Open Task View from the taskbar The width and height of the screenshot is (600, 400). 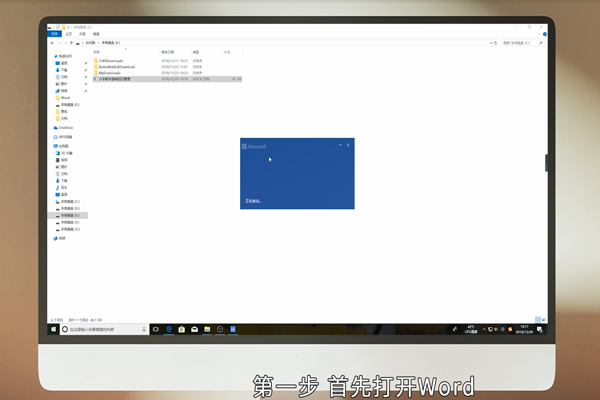(156, 329)
